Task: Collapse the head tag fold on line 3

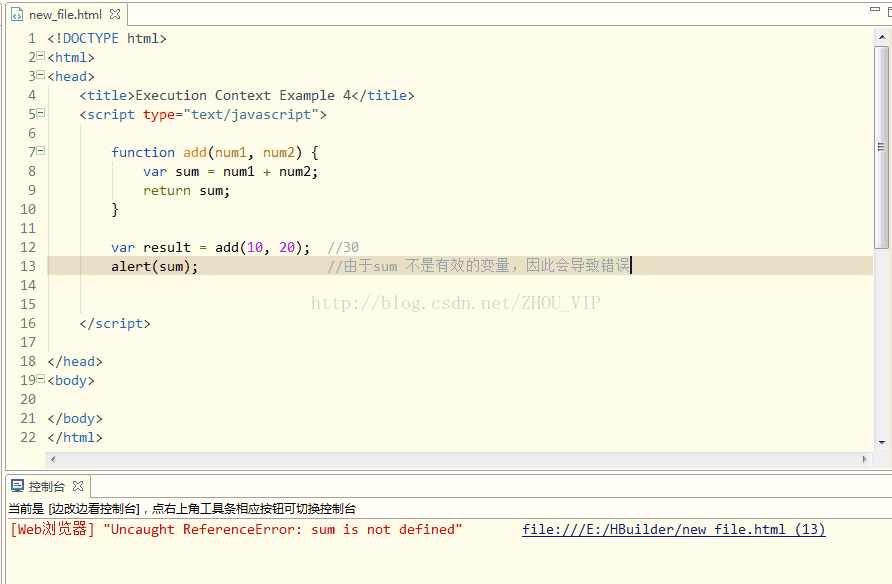Action: pos(40,74)
